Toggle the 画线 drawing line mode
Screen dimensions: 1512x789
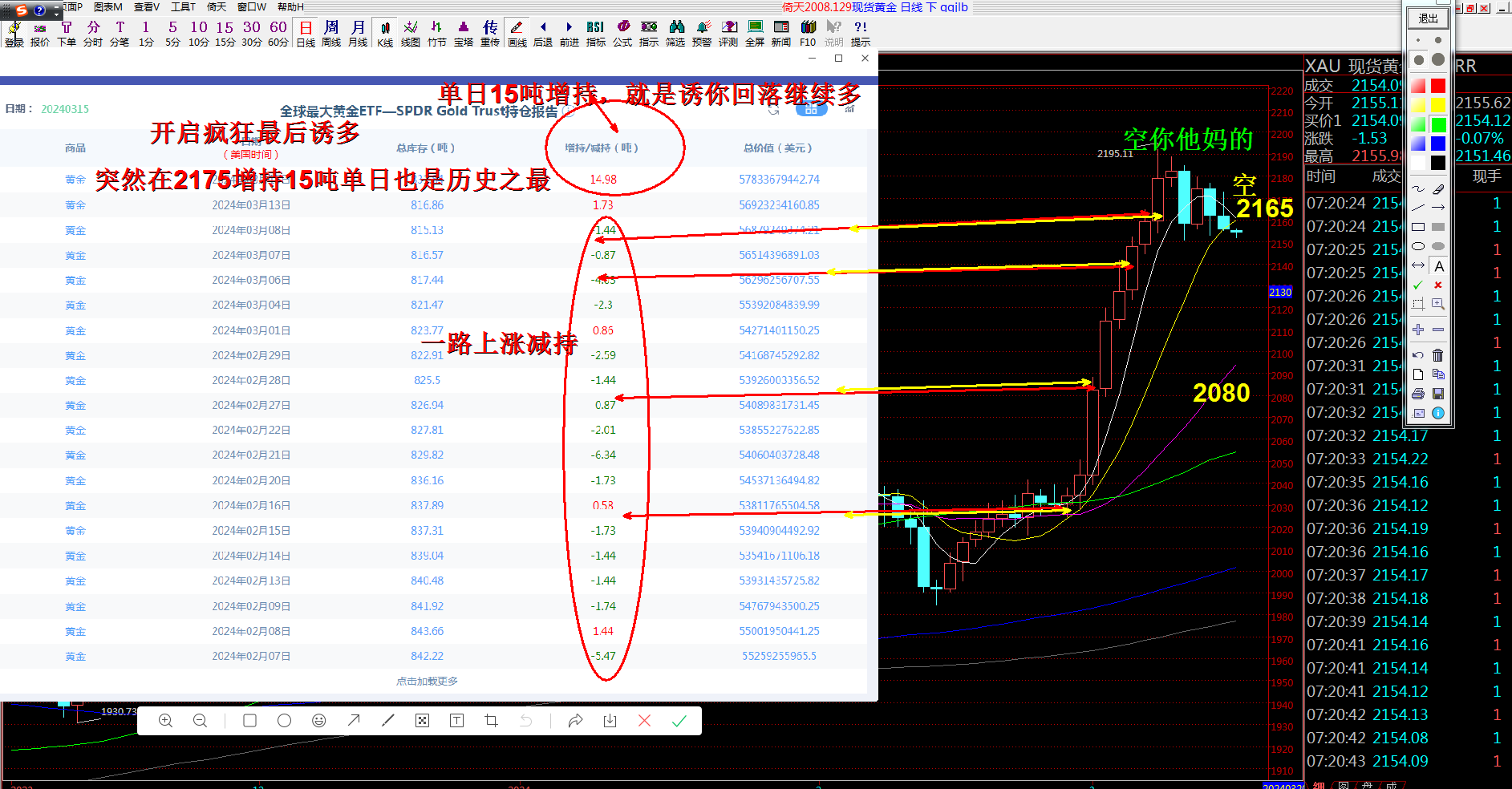(517, 33)
